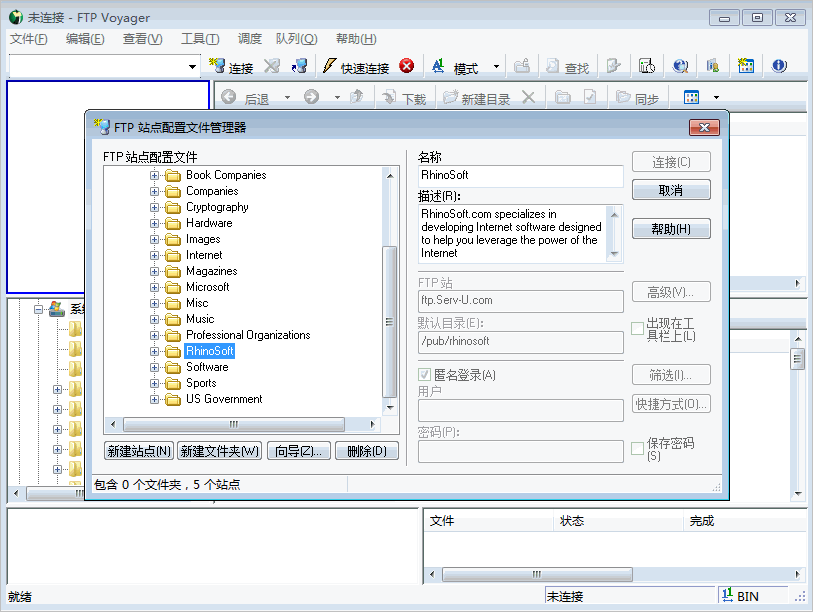The image size is (813, 612).
Task: Close the FTP 站点配置文件管理器 dialog
Action: (704, 128)
